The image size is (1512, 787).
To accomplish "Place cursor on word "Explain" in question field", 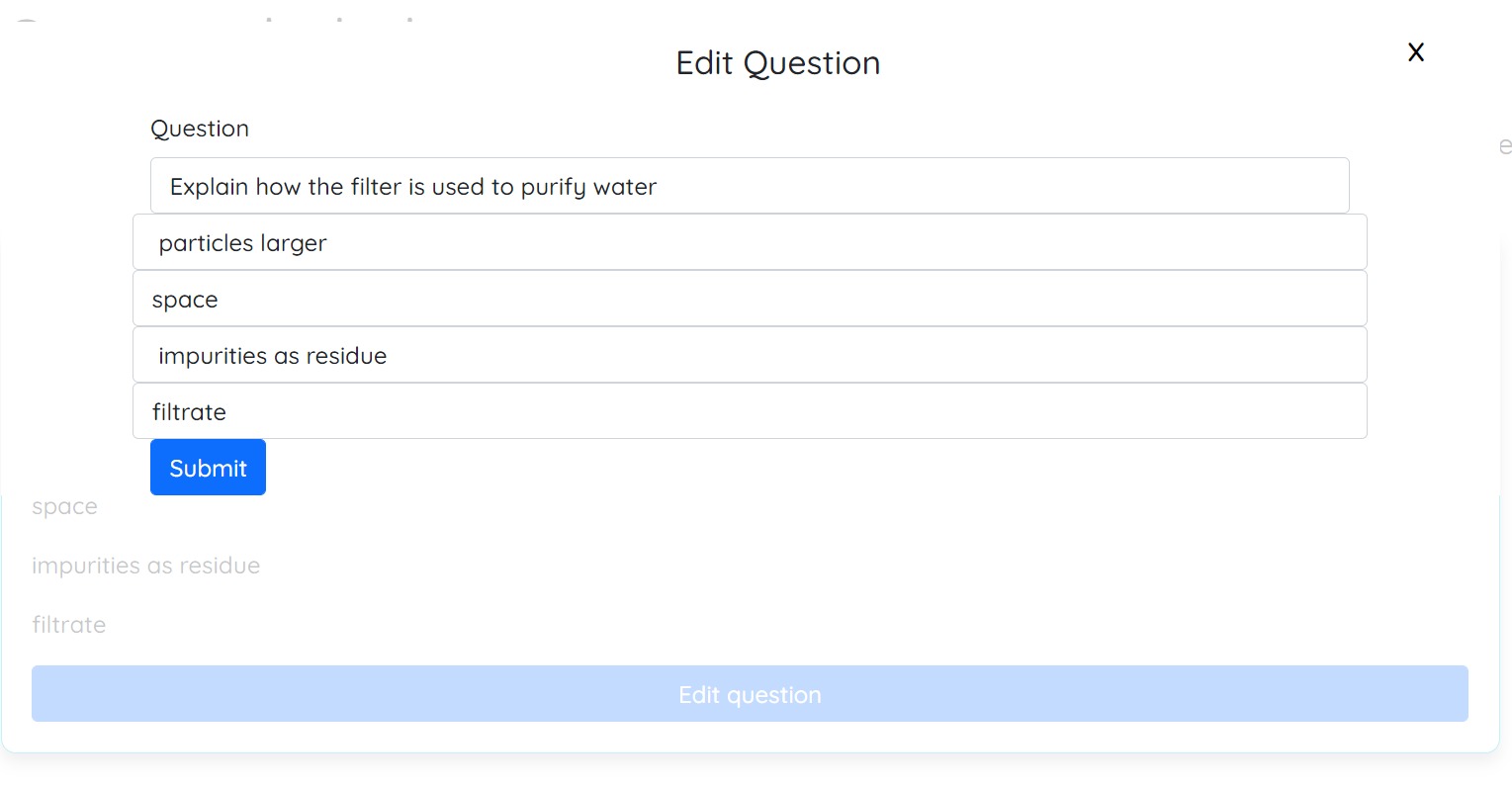I will (209, 187).
